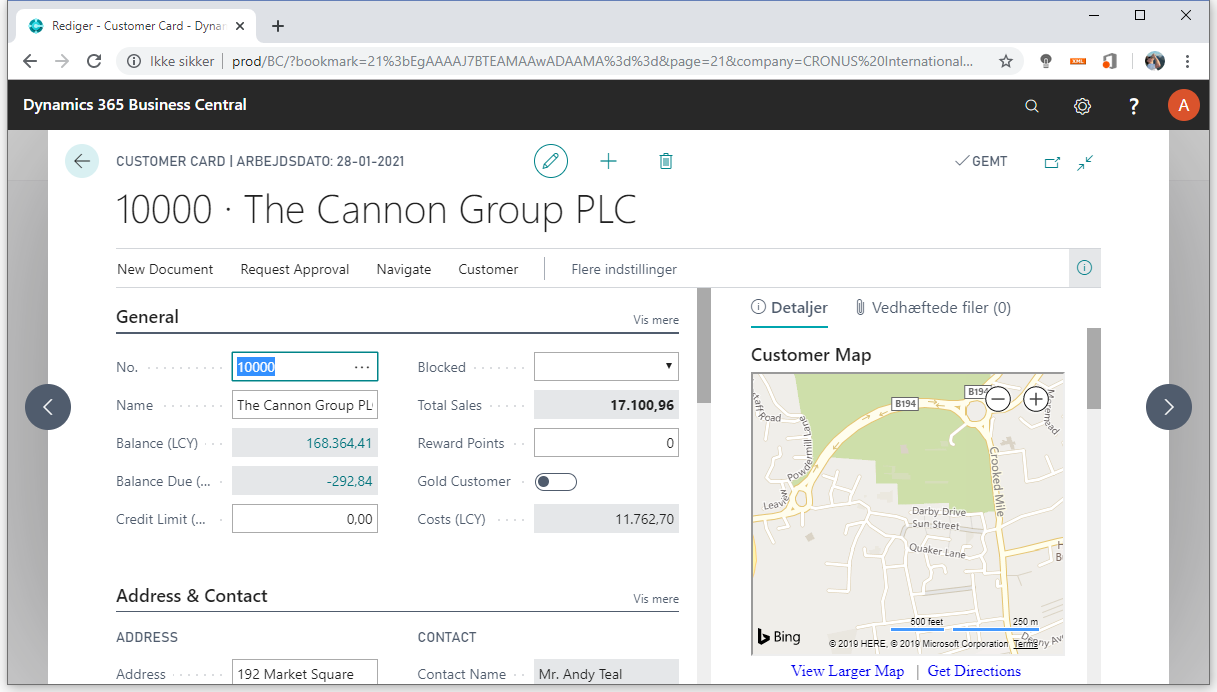Open the Customer menu
Screen dimensions: 1217x692
(x=488, y=269)
